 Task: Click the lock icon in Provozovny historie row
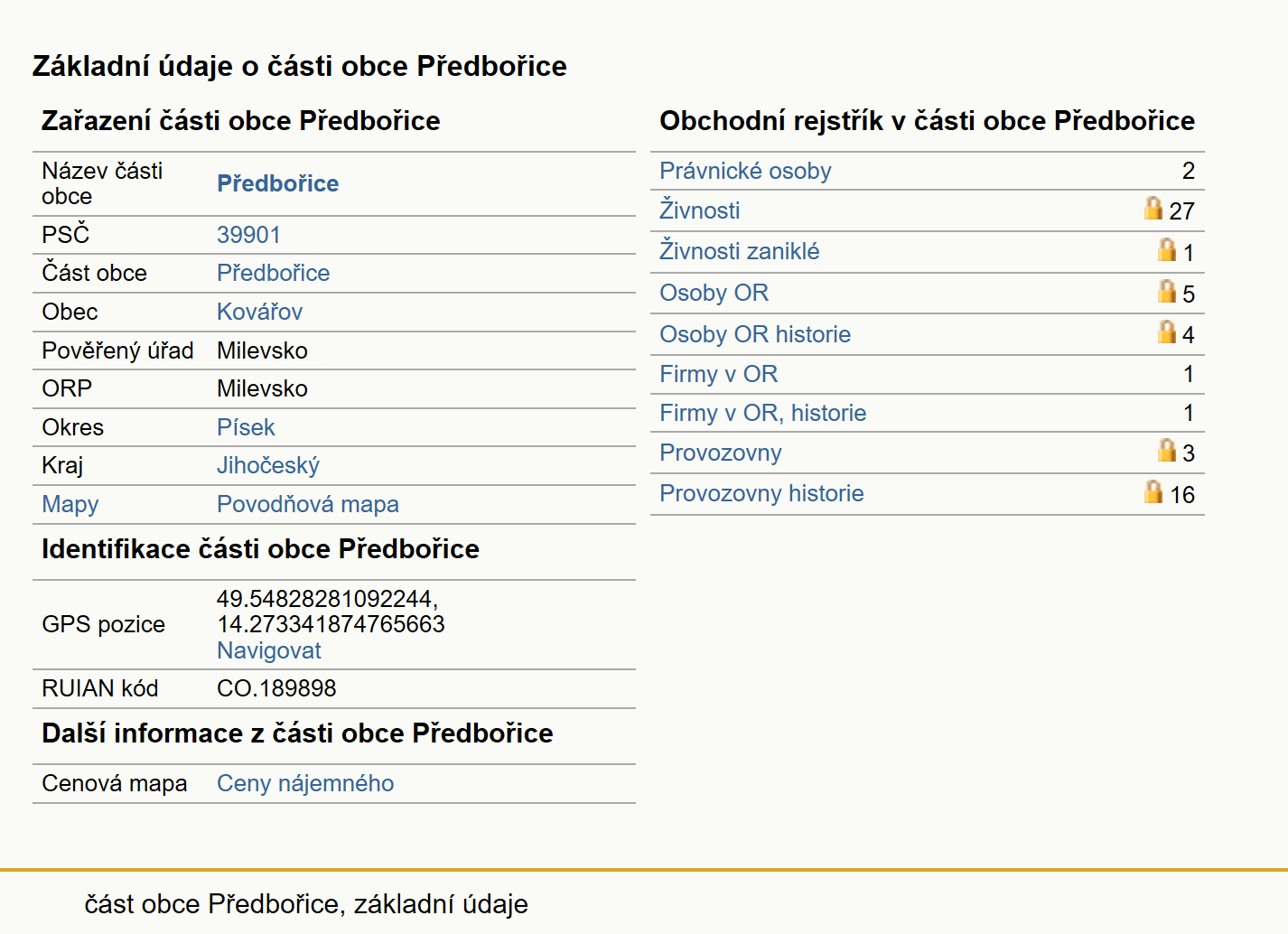pyautogui.click(x=1153, y=491)
